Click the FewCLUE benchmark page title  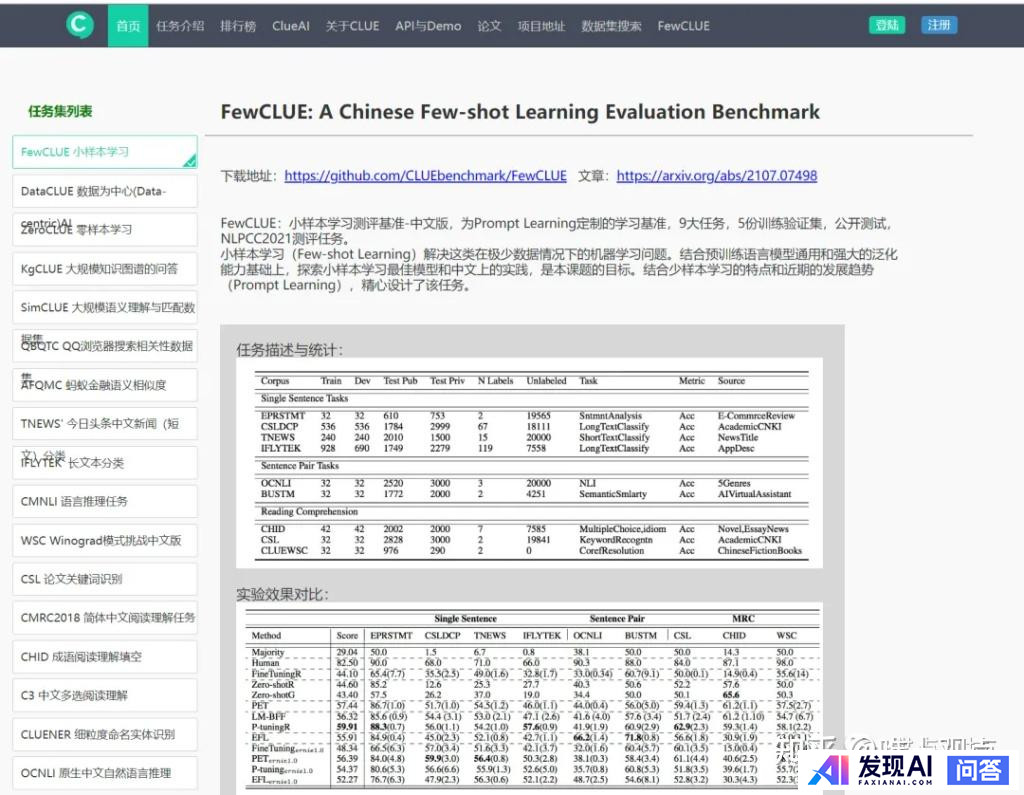520,112
